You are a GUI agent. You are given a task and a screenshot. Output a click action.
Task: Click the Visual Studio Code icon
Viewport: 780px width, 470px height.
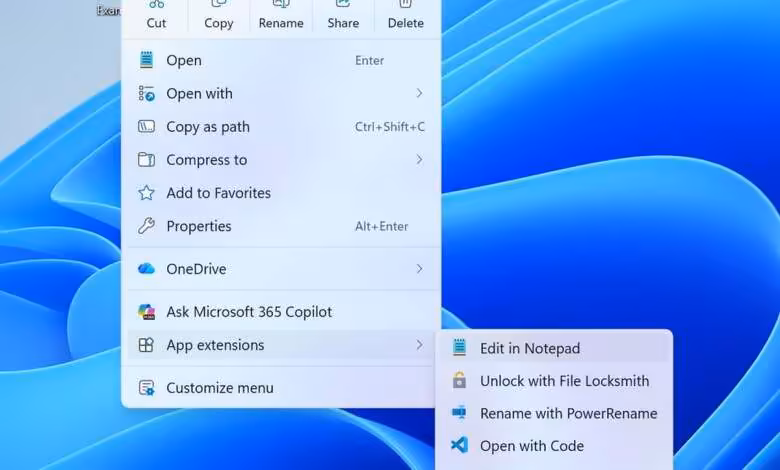pos(459,445)
